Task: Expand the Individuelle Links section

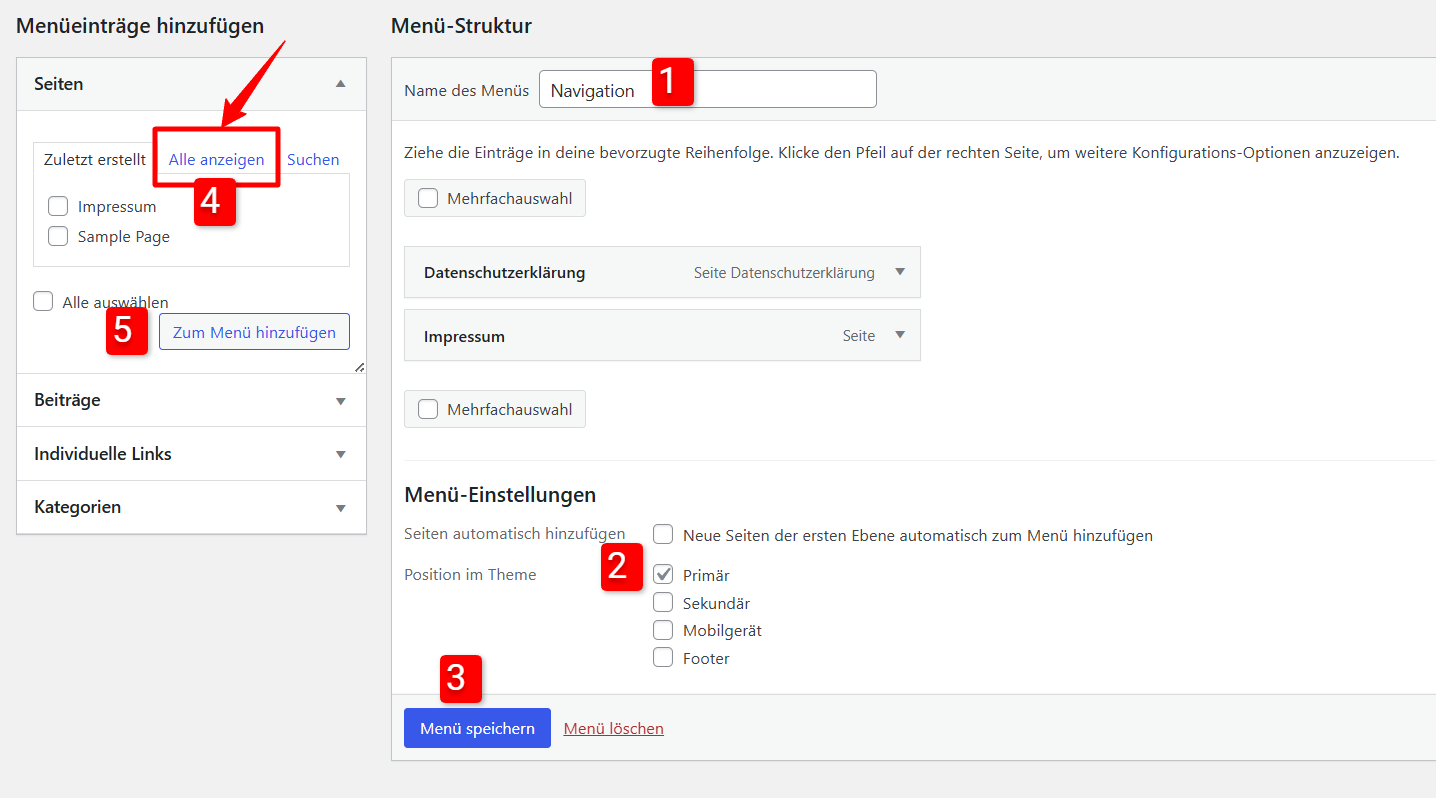Action: [340, 454]
